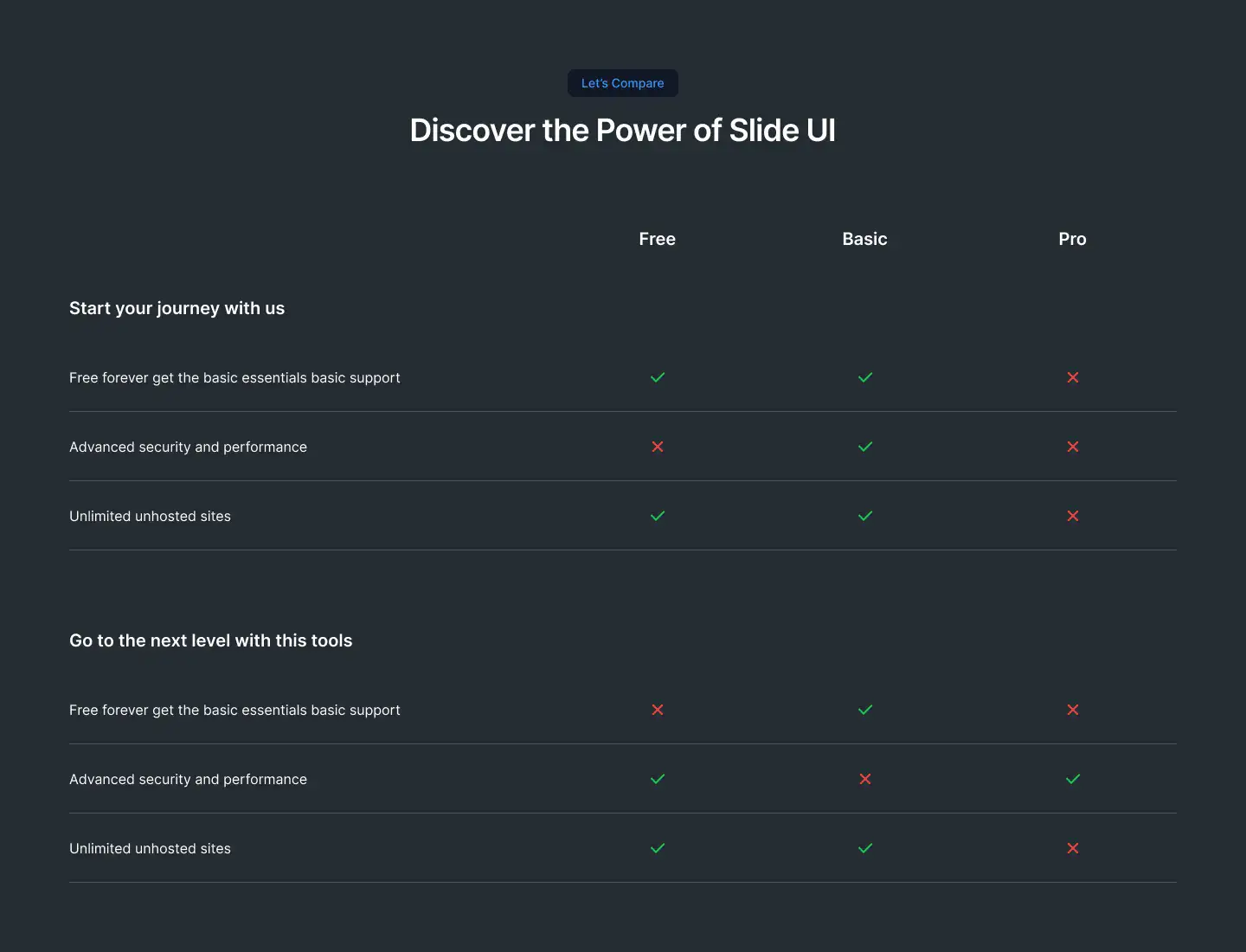
Task: Click the Start your journey with us heading
Action: (x=177, y=309)
